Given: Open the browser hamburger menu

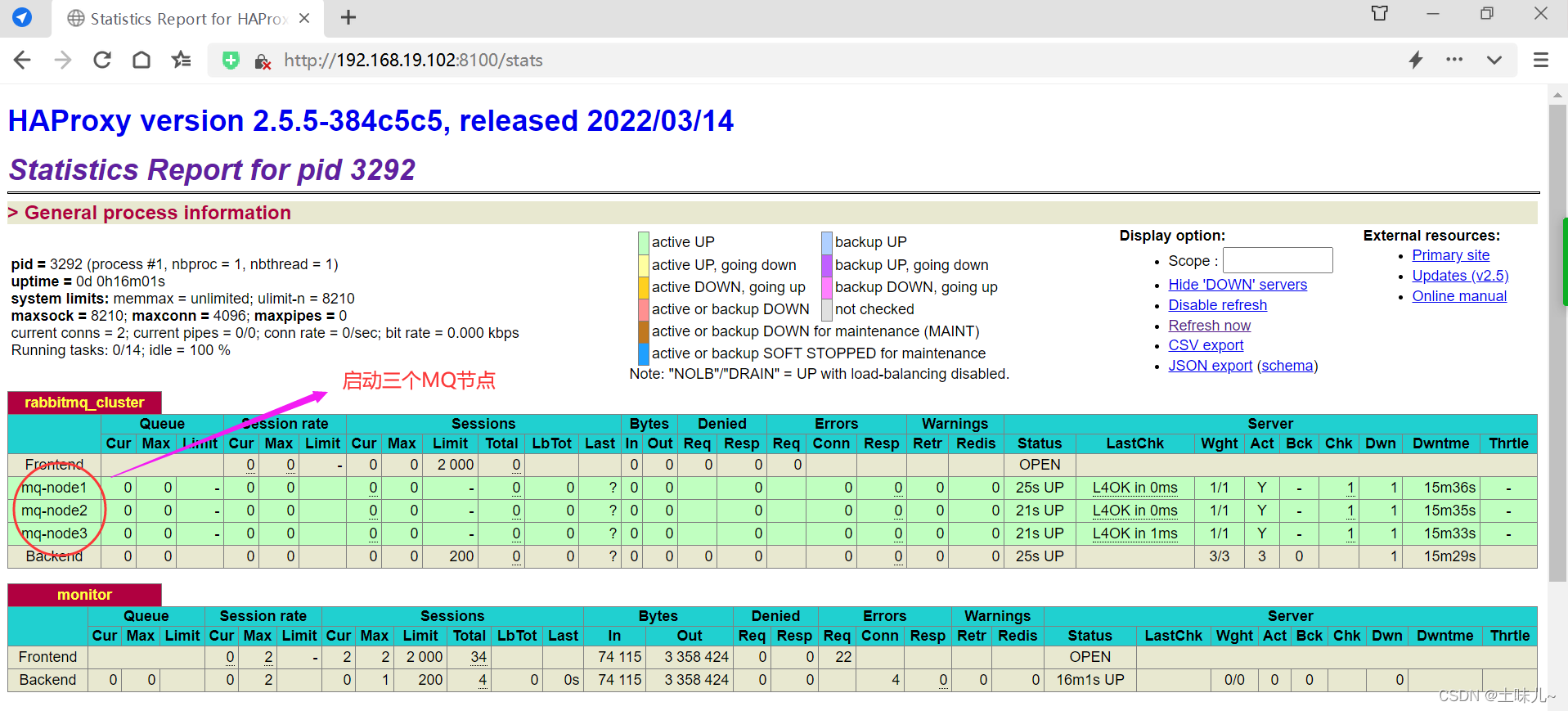Looking at the screenshot, I should click(x=1541, y=60).
